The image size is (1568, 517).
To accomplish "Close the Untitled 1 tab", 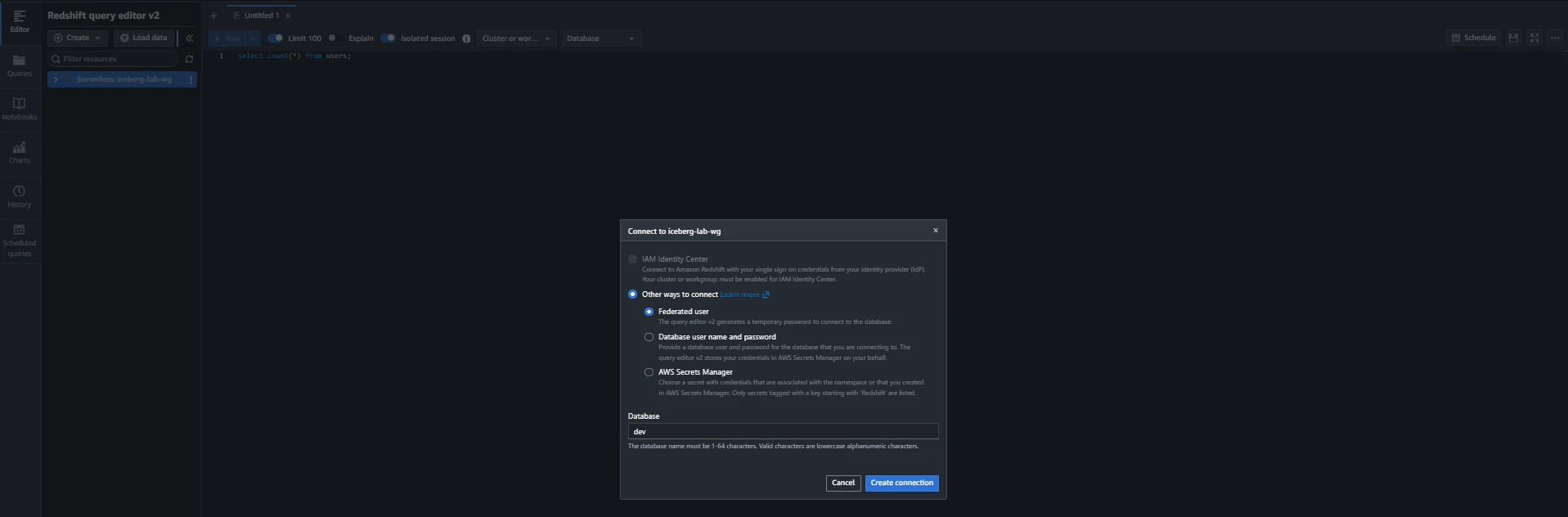I will pos(288,16).
